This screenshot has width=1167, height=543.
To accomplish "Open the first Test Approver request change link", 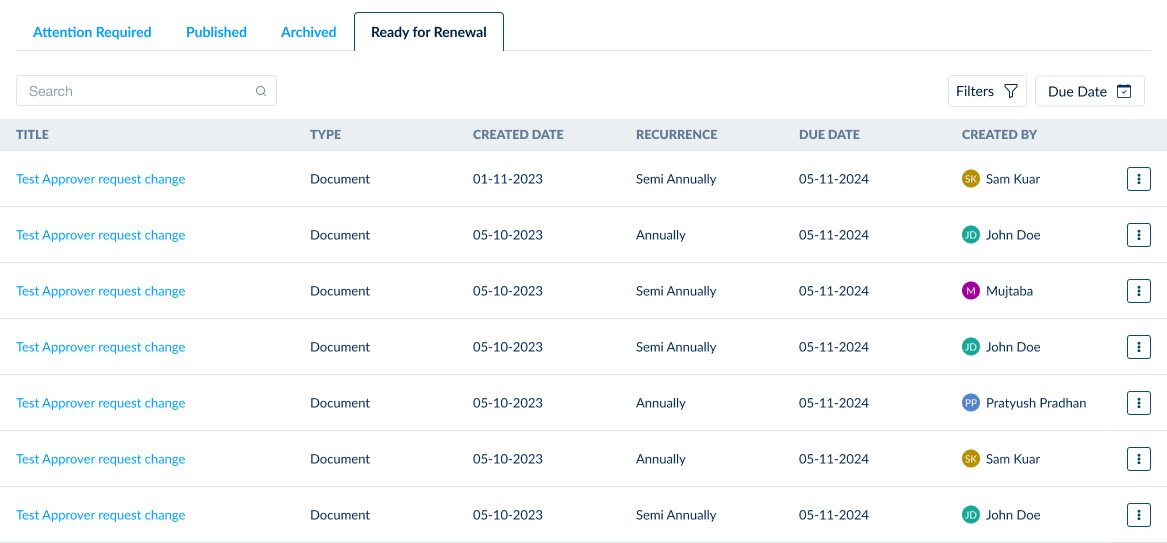I will tap(101, 179).
